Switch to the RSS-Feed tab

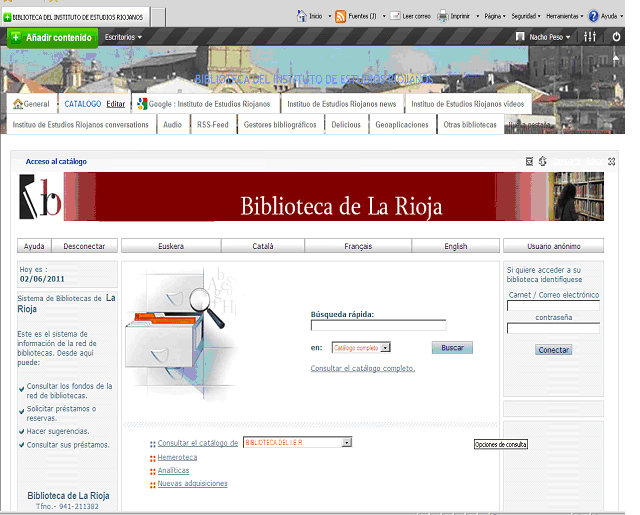(x=213, y=124)
